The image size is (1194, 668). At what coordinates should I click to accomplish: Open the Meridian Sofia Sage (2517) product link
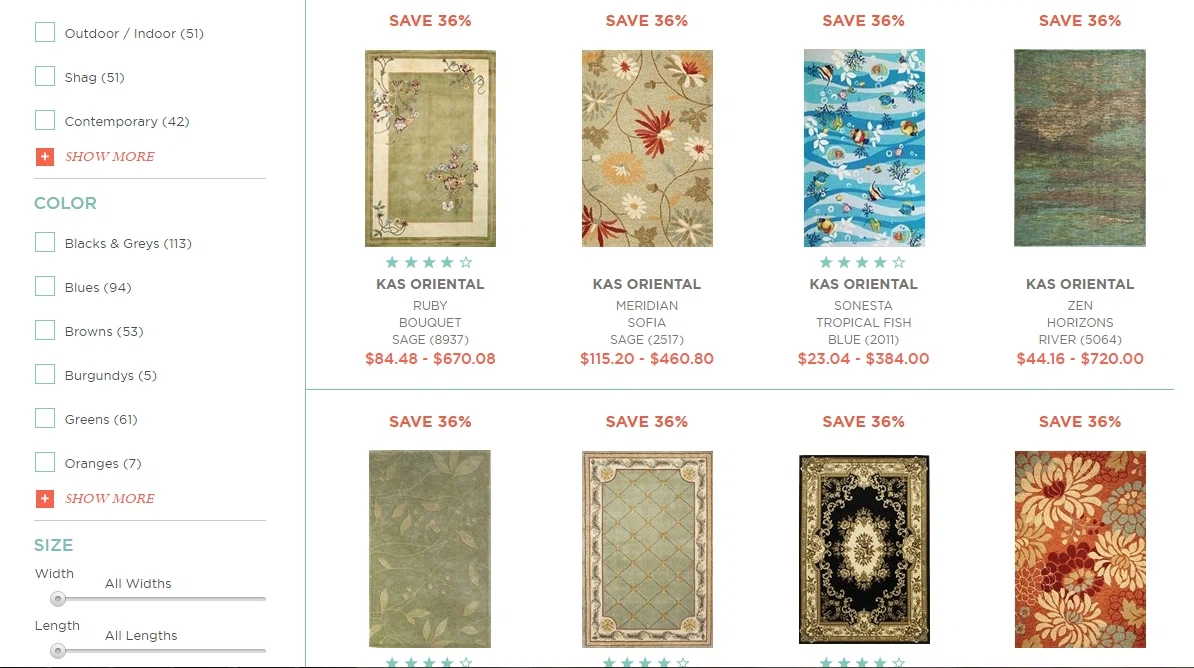[646, 322]
